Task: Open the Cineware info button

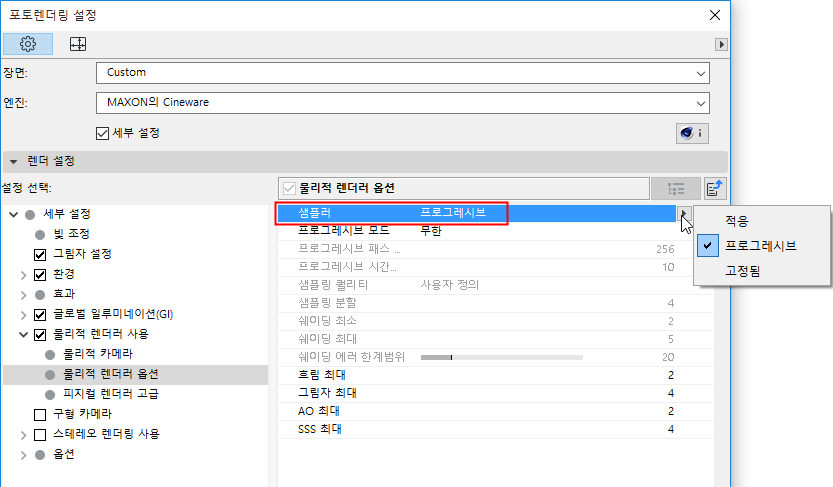Action: [x=692, y=133]
